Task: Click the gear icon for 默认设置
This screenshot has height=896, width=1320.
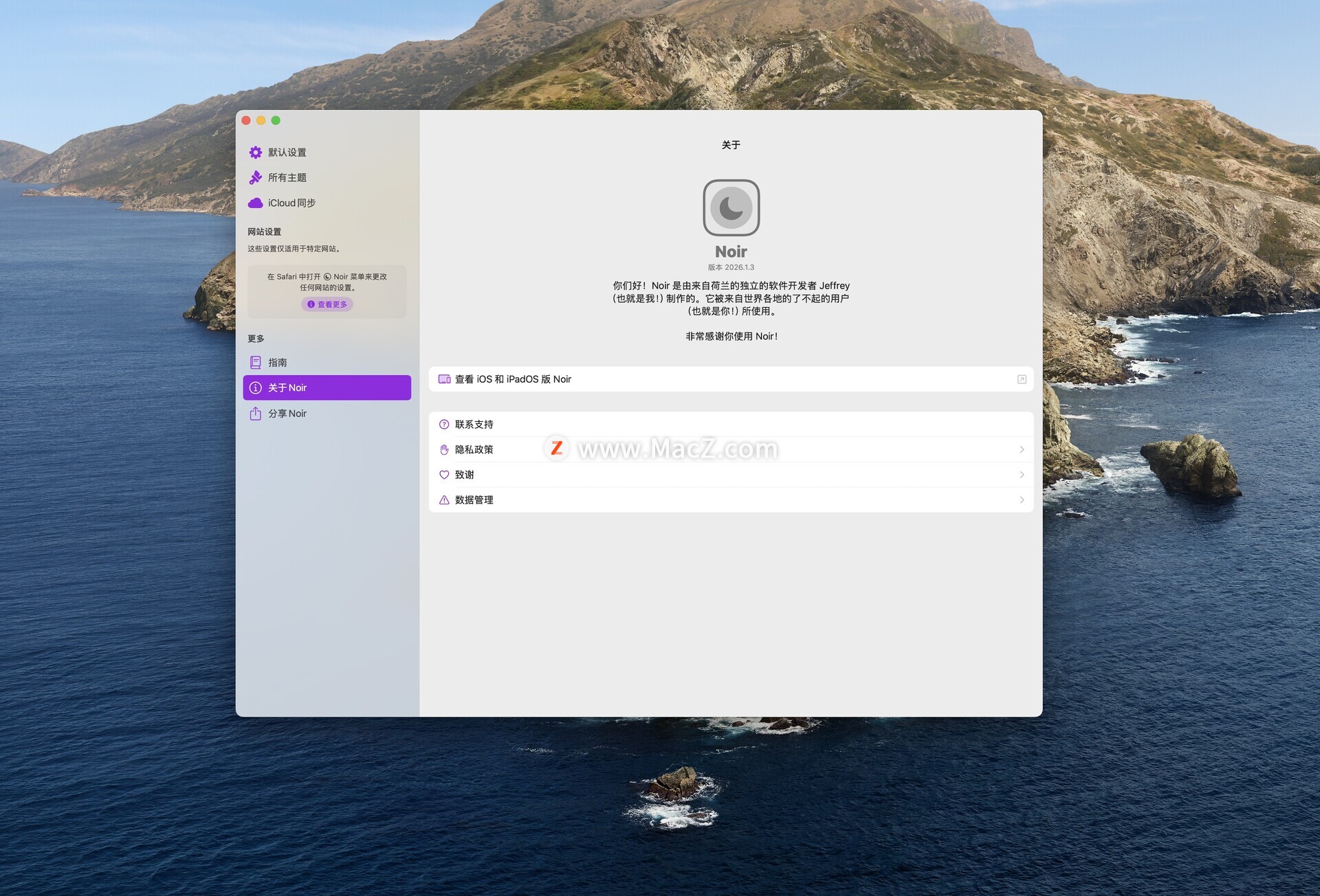Action: click(x=255, y=153)
